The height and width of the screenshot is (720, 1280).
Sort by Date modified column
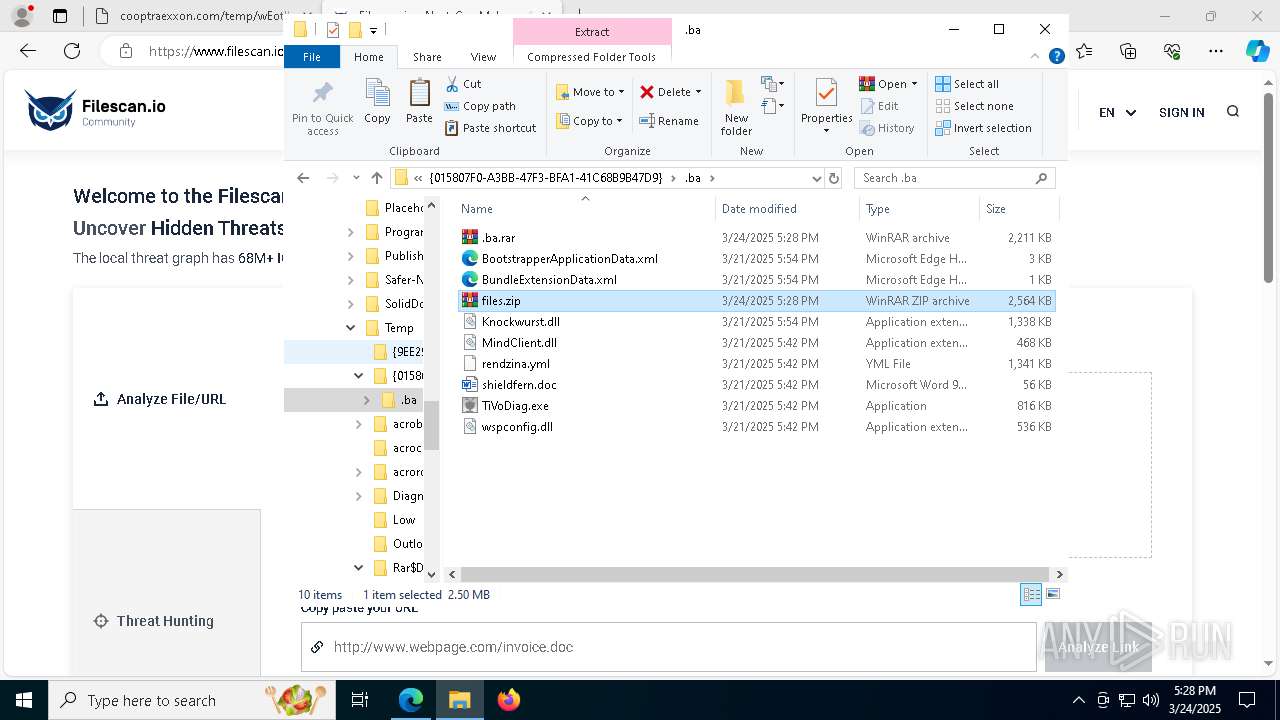(787, 209)
